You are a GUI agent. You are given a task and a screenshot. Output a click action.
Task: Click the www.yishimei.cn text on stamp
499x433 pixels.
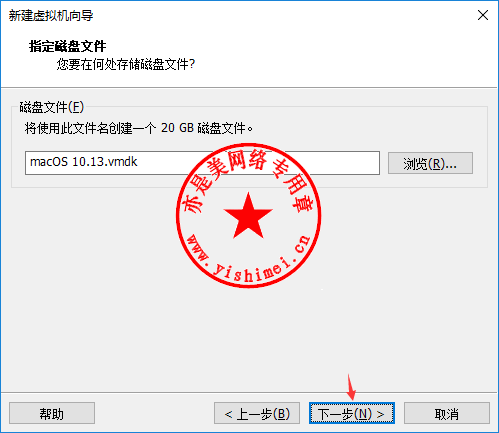(x=247, y=258)
